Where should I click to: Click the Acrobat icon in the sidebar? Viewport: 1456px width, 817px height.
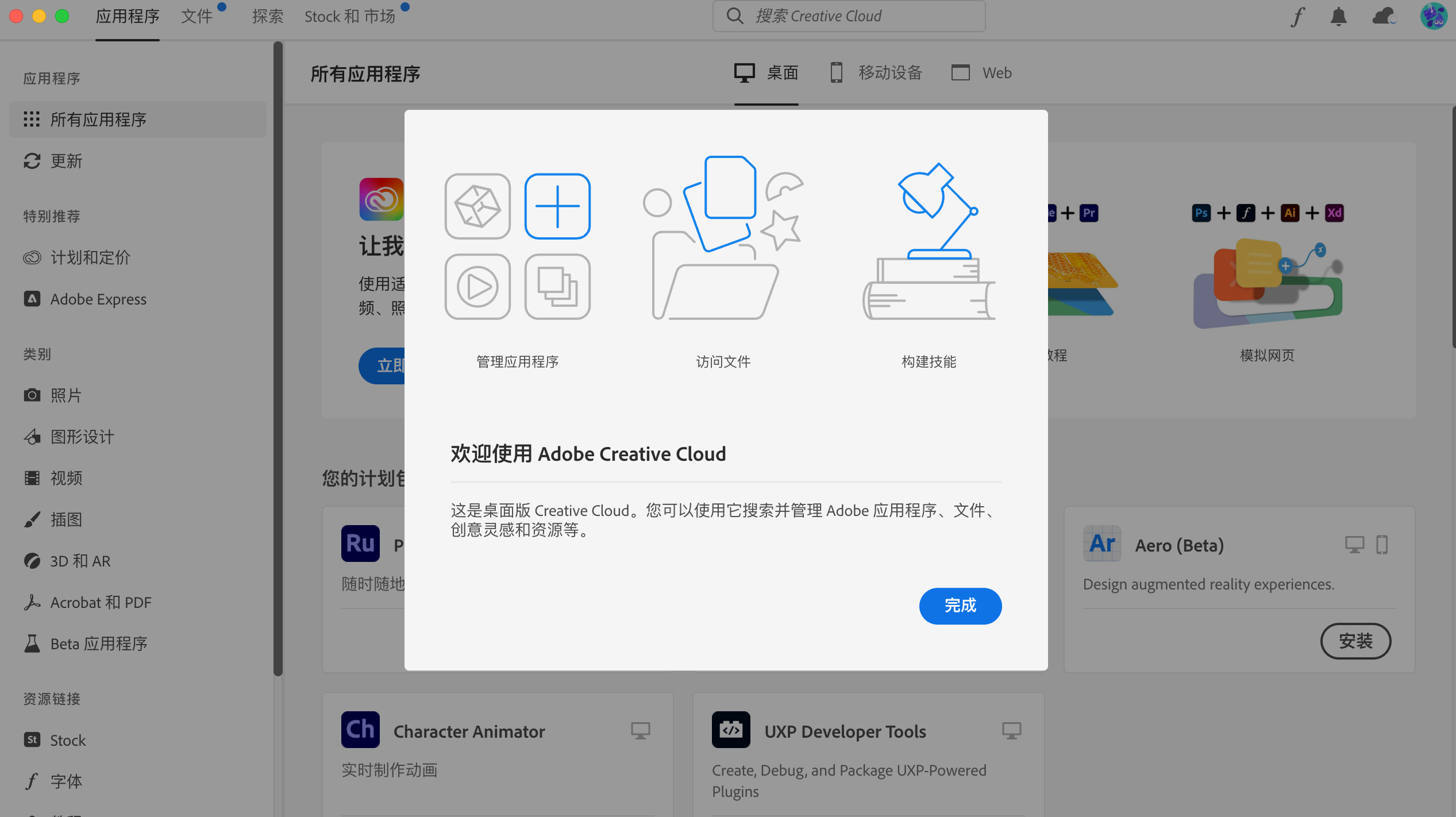(32, 602)
